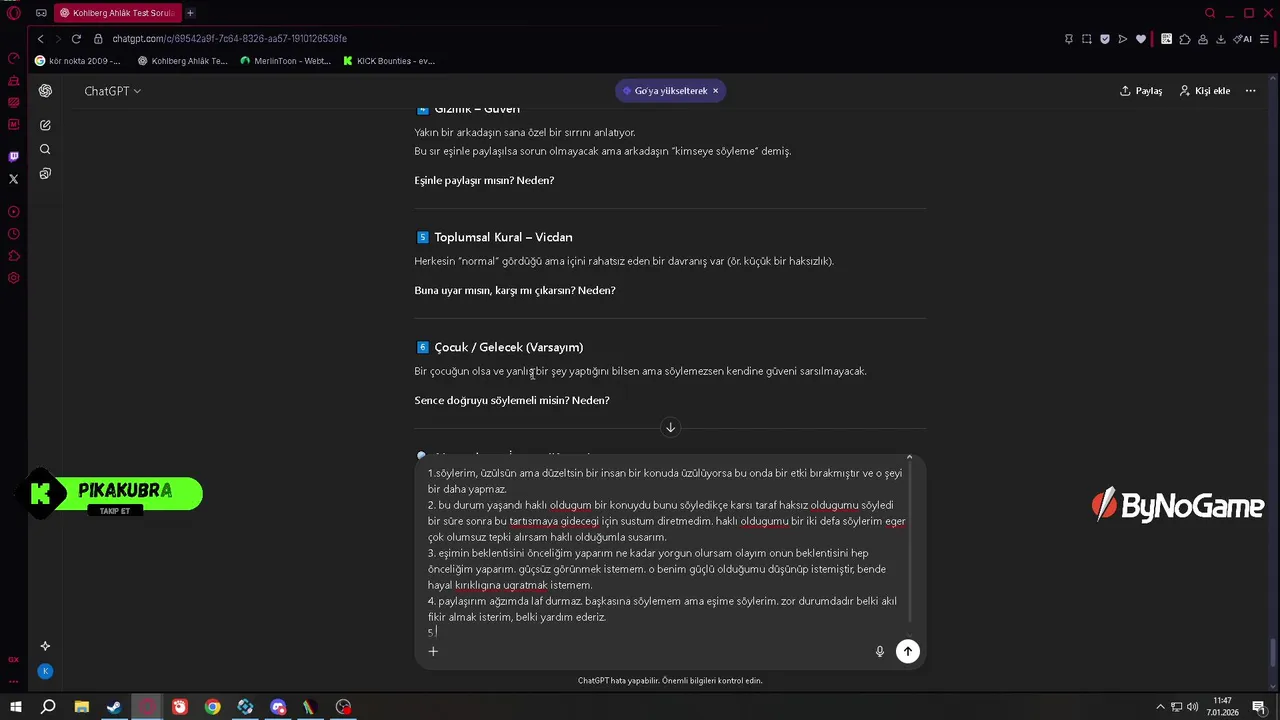The height and width of the screenshot is (720, 1280).
Task: Click the address bar URL
Action: (x=229, y=39)
